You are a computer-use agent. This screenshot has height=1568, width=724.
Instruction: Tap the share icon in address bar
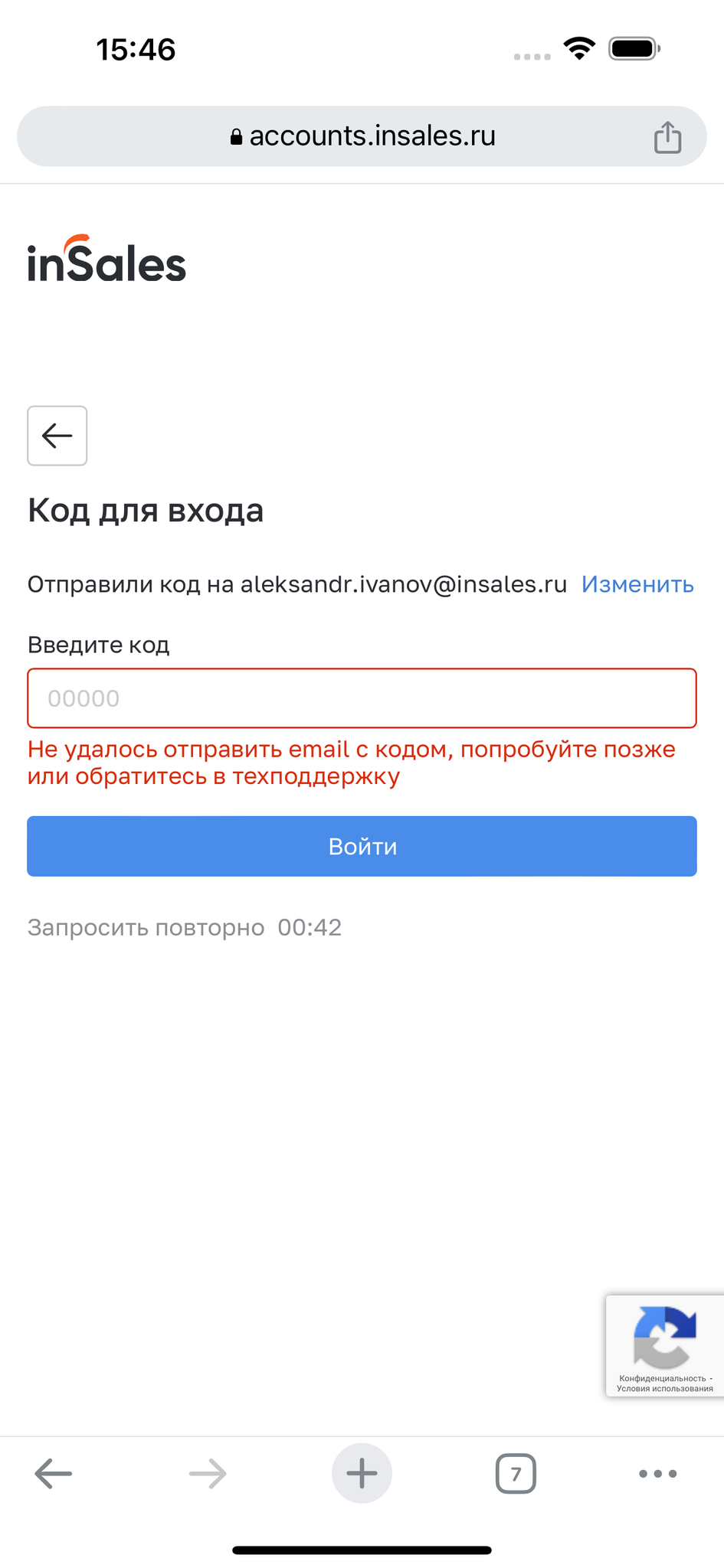[x=667, y=138]
